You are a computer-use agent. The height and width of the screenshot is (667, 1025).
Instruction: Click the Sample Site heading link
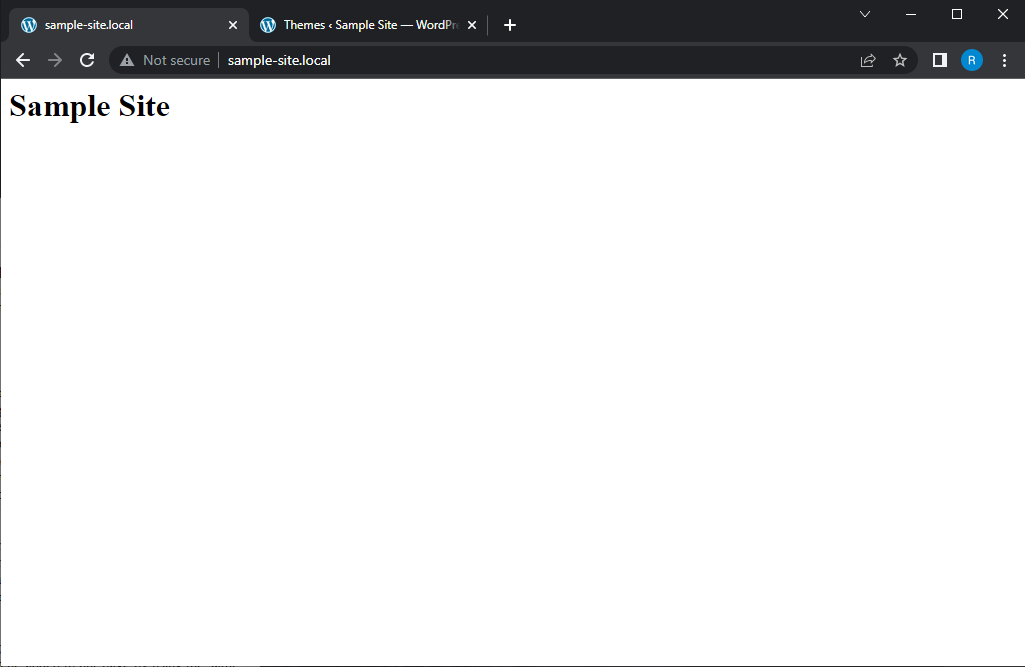[x=90, y=106]
